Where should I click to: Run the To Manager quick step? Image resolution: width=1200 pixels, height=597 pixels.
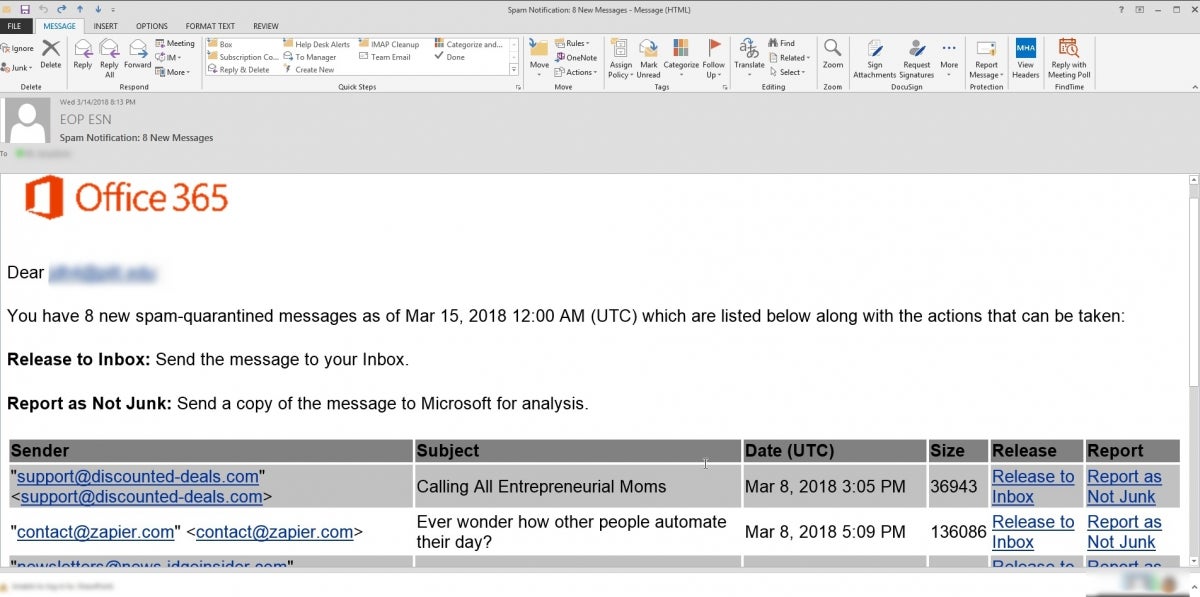(309, 57)
